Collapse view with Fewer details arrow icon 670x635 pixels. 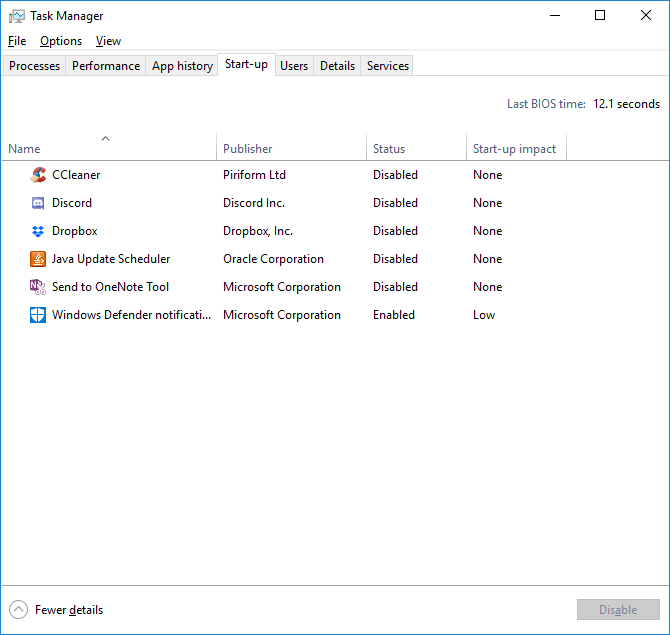point(18,610)
